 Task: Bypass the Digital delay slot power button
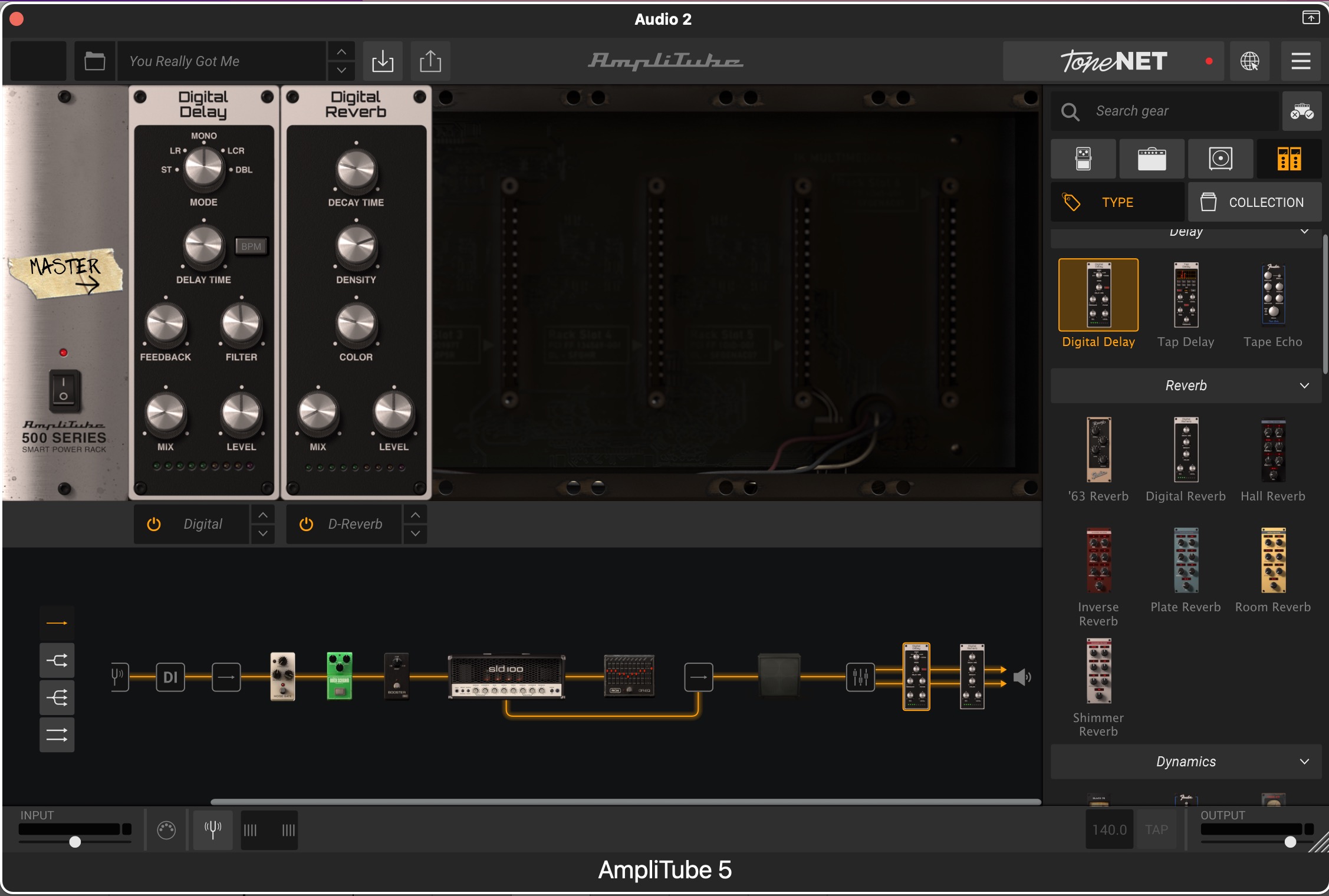154,524
